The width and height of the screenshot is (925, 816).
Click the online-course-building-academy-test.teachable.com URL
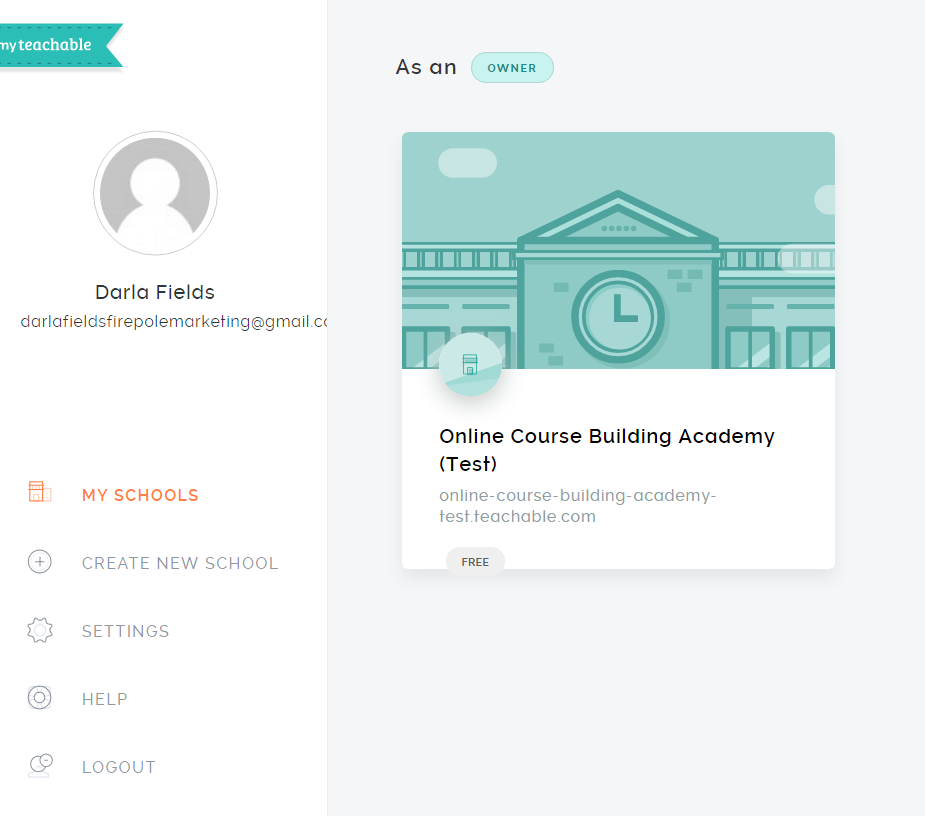click(x=577, y=506)
